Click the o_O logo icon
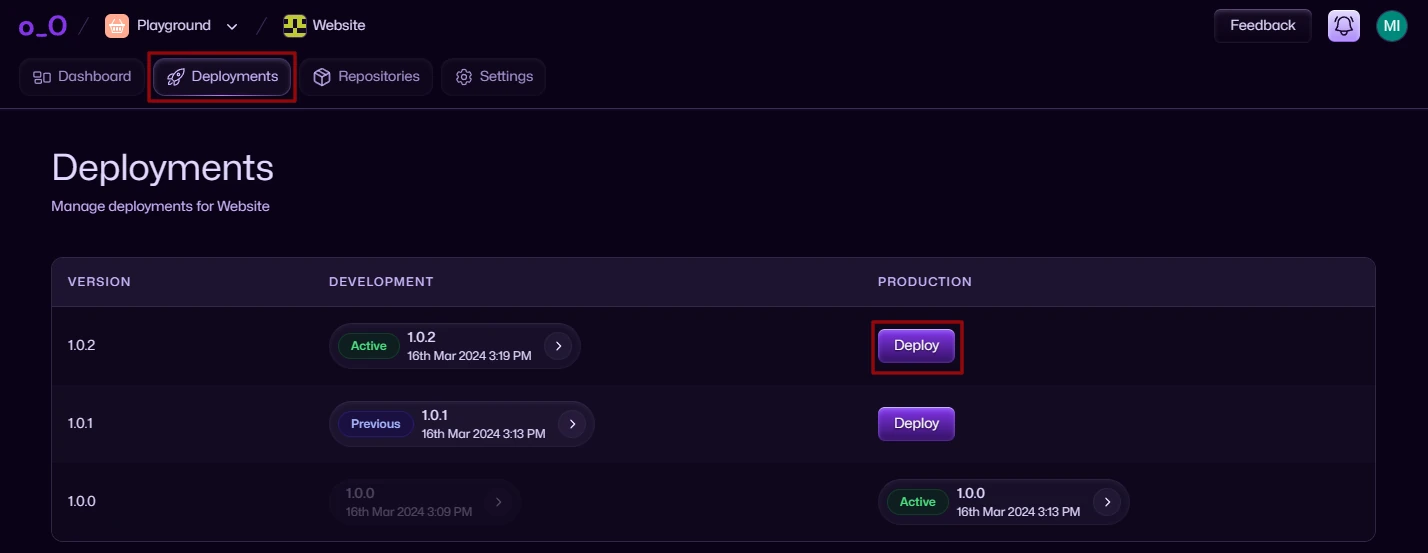The height and width of the screenshot is (553, 1428). pyautogui.click(x=43, y=26)
